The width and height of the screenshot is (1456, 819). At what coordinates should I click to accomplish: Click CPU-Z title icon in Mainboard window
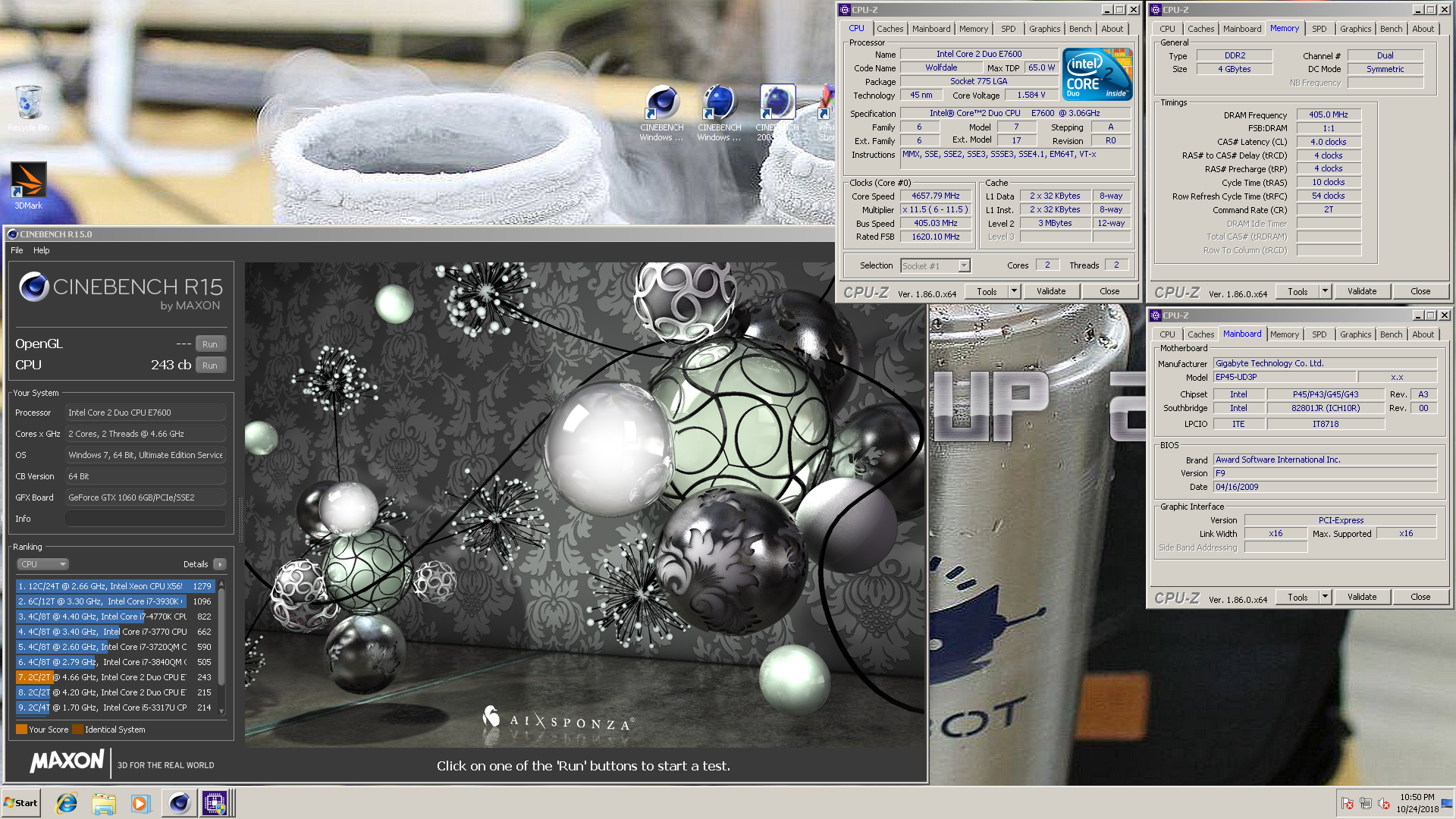1155,315
